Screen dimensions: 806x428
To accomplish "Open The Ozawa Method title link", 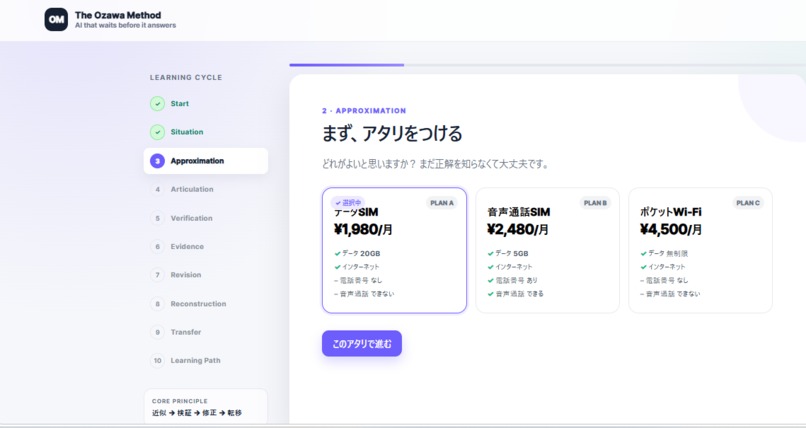I will (x=118, y=15).
